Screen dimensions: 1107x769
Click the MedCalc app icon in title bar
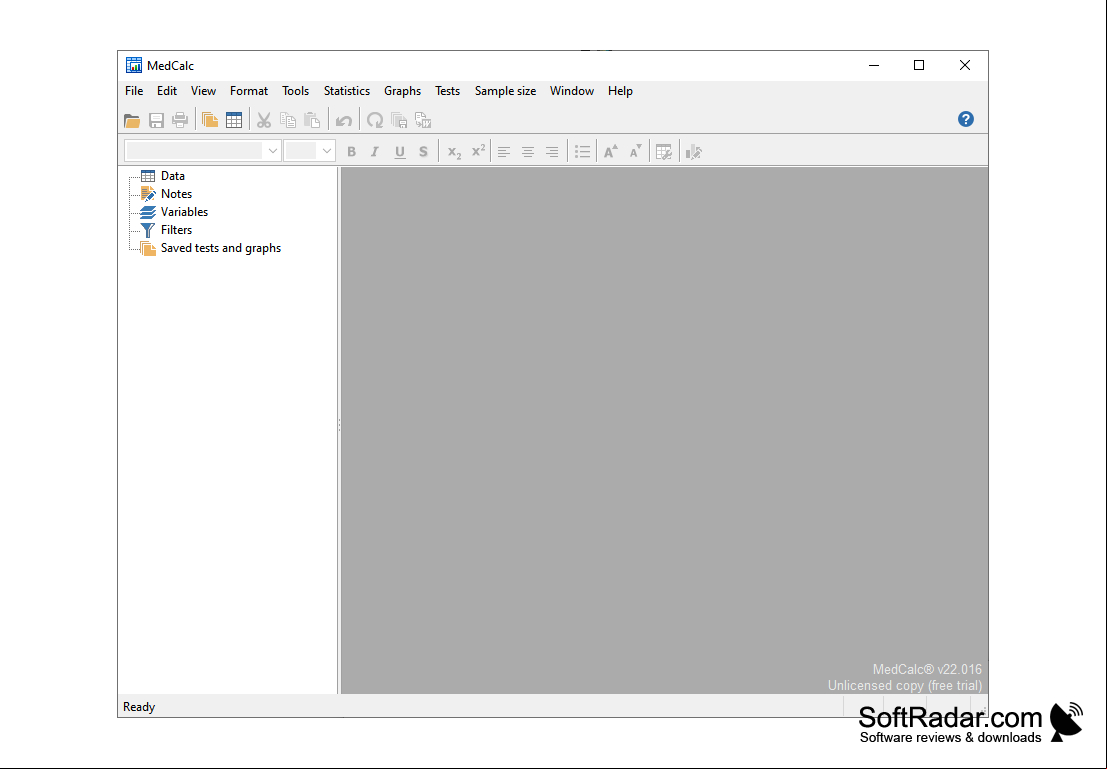coord(134,66)
